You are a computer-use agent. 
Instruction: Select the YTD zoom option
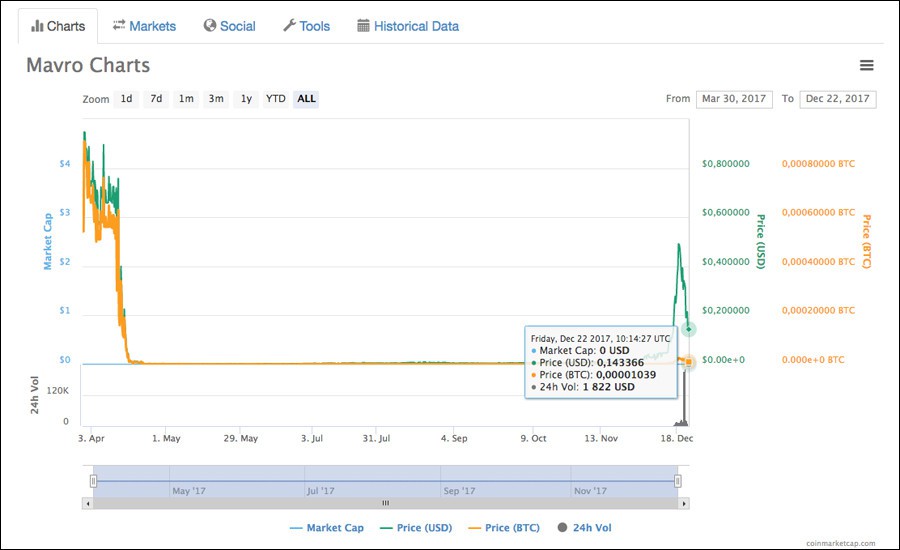tap(276, 99)
